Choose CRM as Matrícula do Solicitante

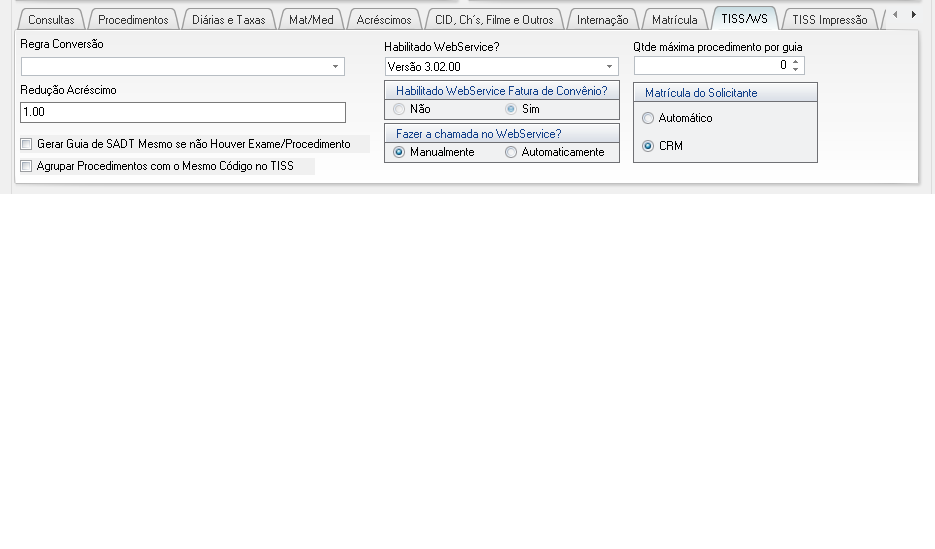tap(648, 146)
